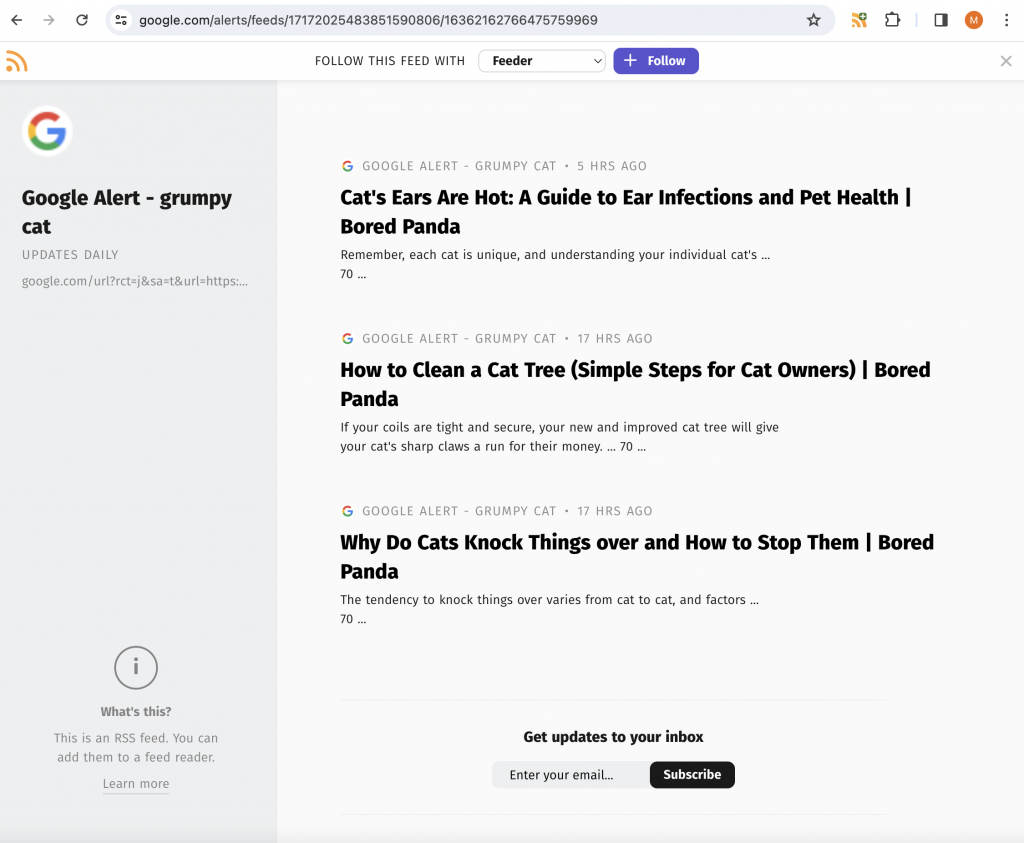1024x843 pixels.
Task: Open the RSS feed extension icon in toolbar
Action: [859, 20]
